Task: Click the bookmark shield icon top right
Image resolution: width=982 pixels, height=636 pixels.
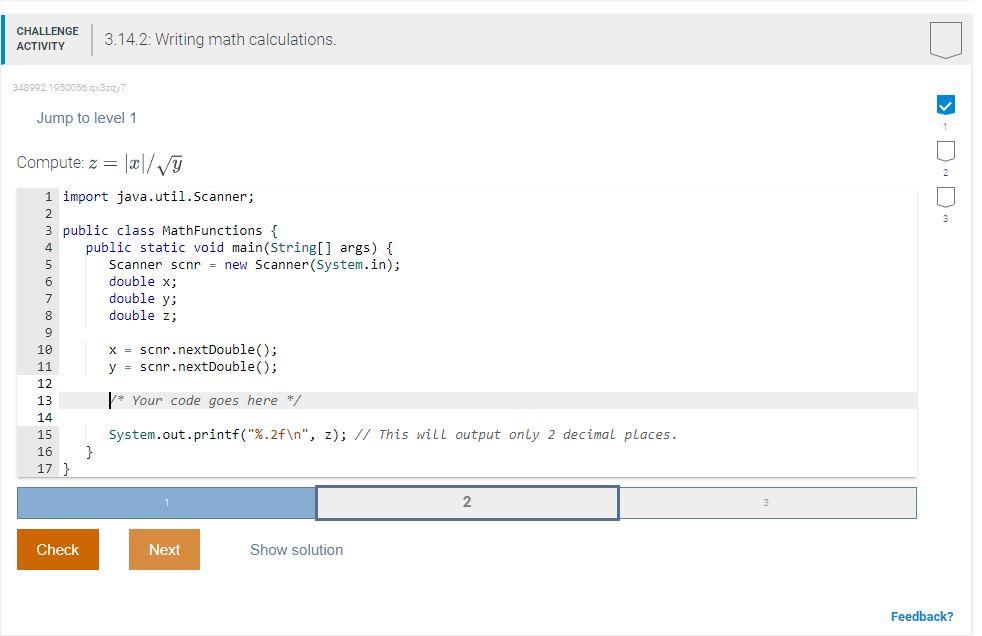Action: (944, 40)
